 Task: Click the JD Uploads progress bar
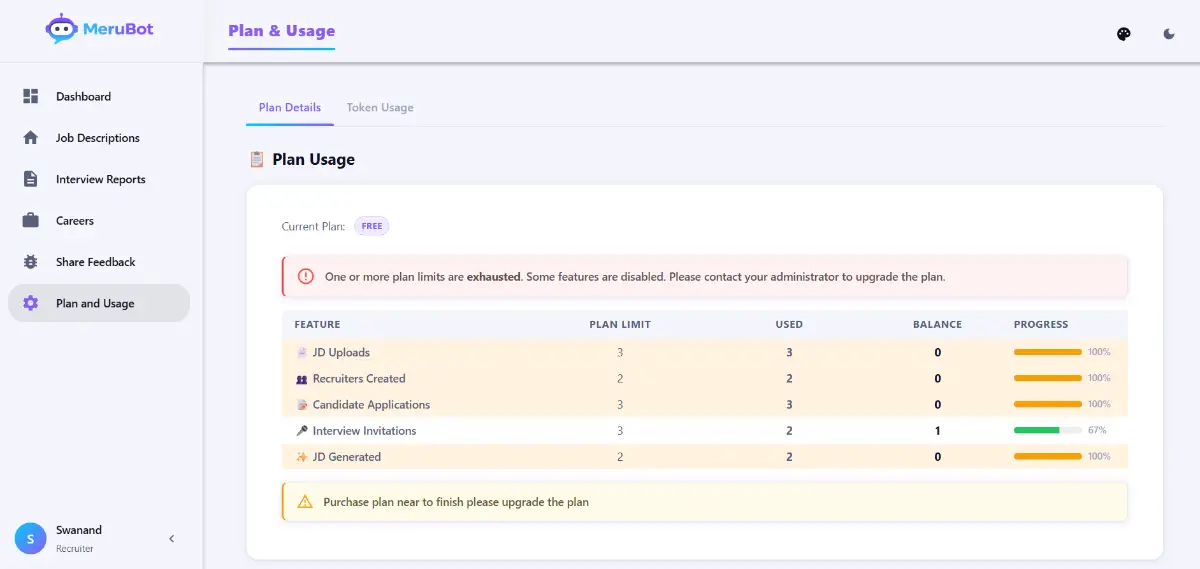click(x=1048, y=352)
